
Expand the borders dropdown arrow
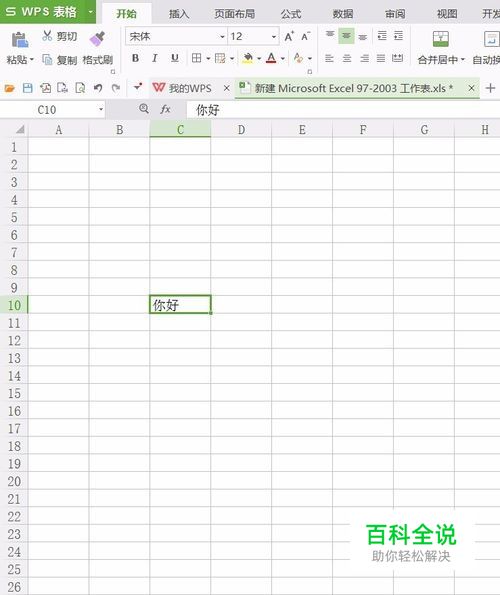point(208,58)
